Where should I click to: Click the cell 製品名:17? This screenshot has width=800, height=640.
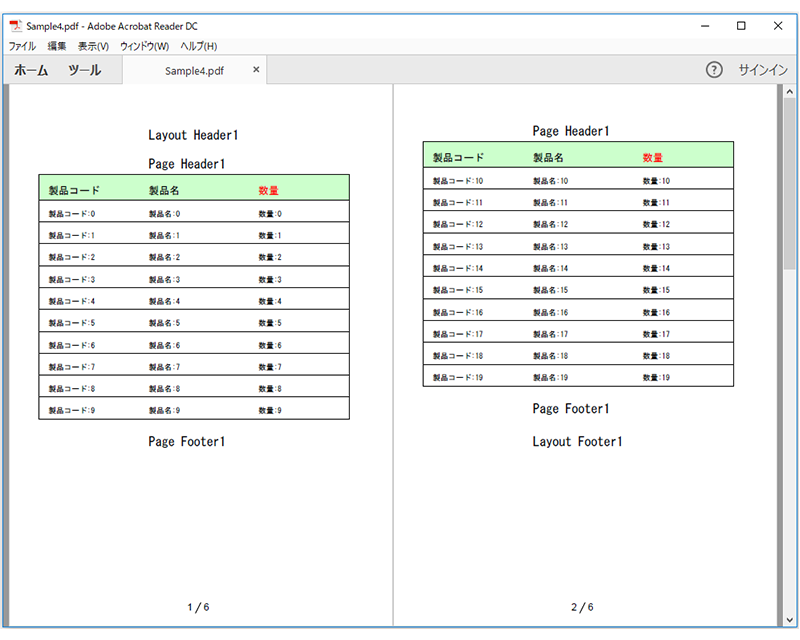(551, 334)
